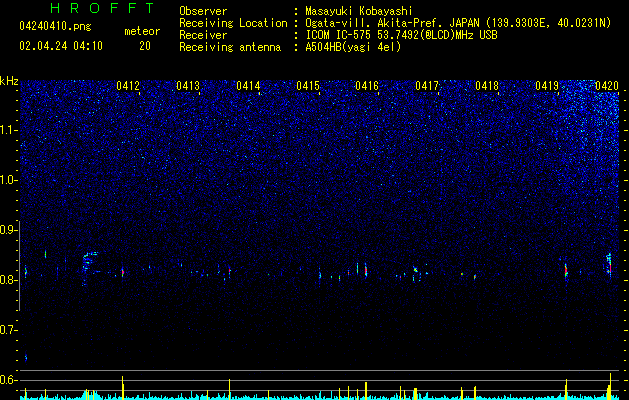Select the ICOM IC-575 53.7492 MHz receiver text
This screenshot has height=400, width=629.
pos(401,35)
